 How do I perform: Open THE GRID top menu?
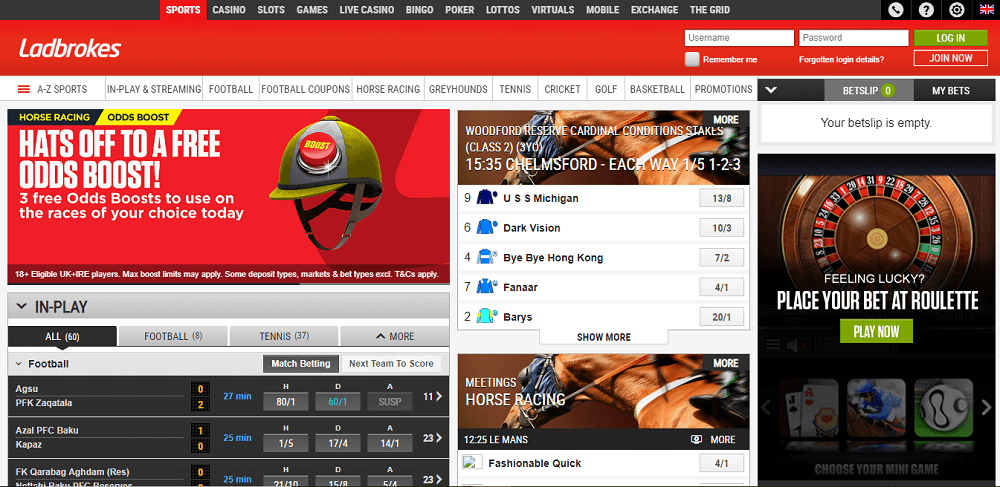pos(710,10)
